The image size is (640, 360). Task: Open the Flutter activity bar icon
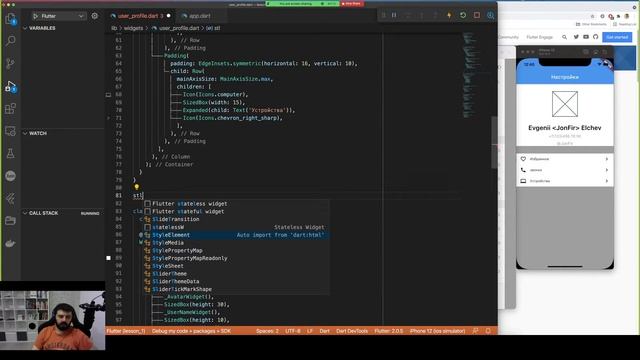pos(11,198)
